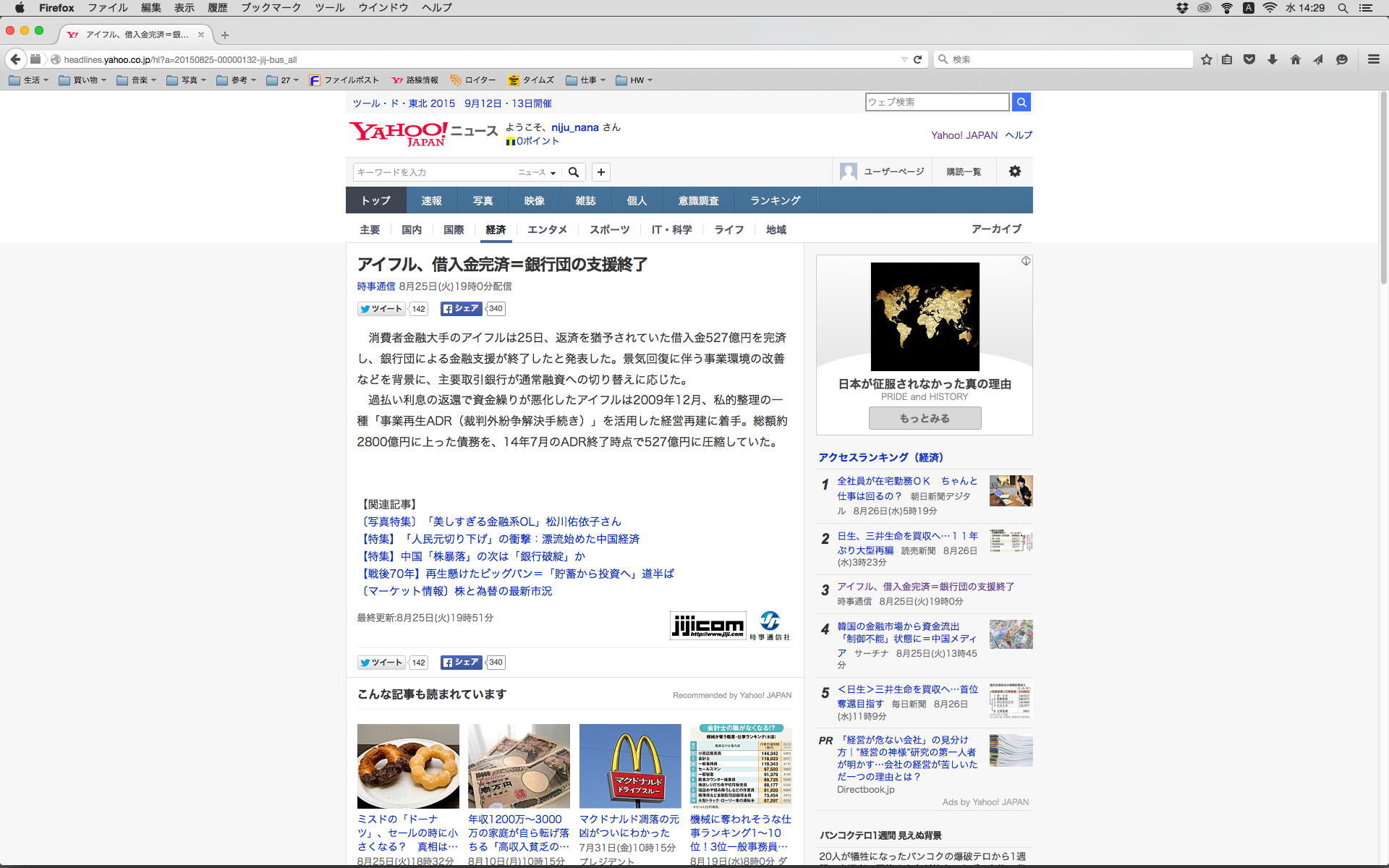Open the ad info icon on the advertisement

click(x=1025, y=261)
